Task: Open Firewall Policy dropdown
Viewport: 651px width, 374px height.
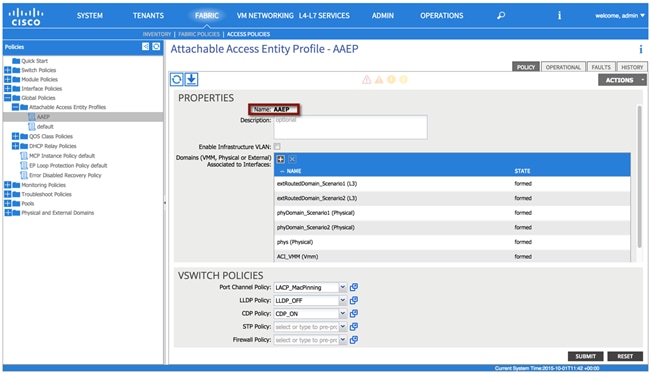Action: [343, 340]
